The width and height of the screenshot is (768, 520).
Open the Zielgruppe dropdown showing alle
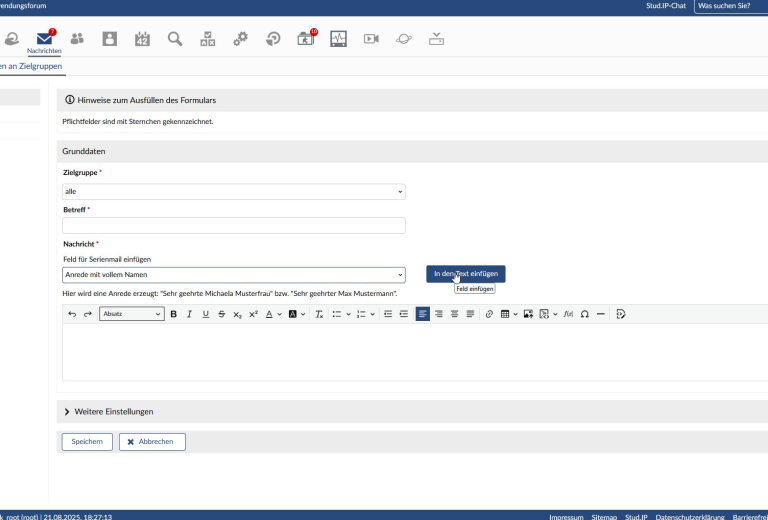click(234, 191)
